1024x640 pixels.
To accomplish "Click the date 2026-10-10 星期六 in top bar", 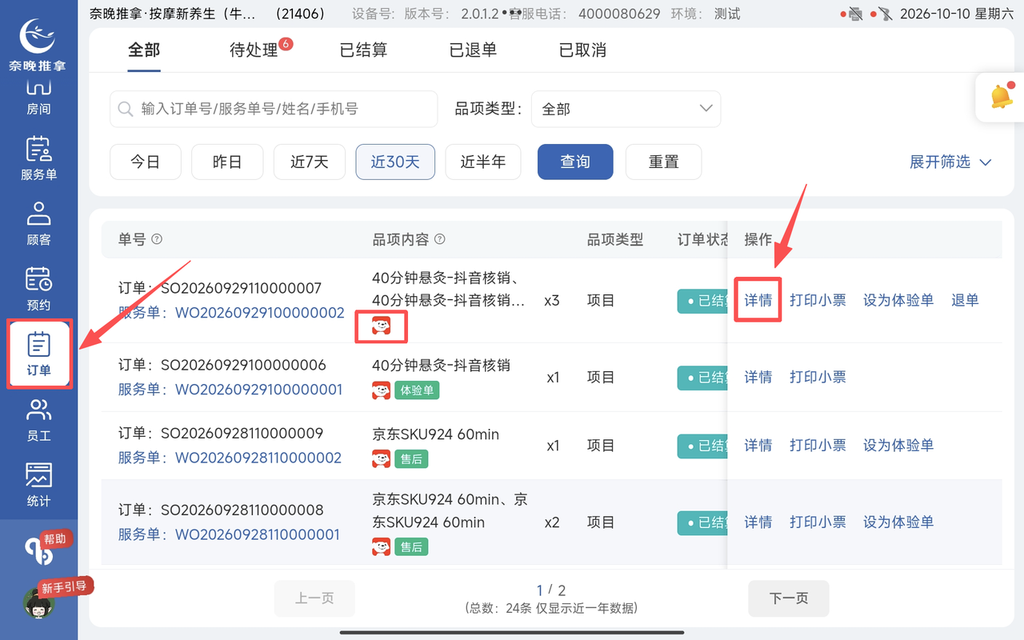I will pos(956,14).
